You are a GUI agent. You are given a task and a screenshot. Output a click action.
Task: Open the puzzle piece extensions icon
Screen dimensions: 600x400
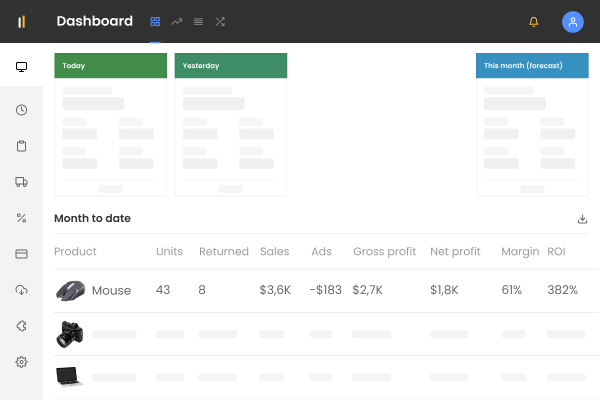coord(21,326)
